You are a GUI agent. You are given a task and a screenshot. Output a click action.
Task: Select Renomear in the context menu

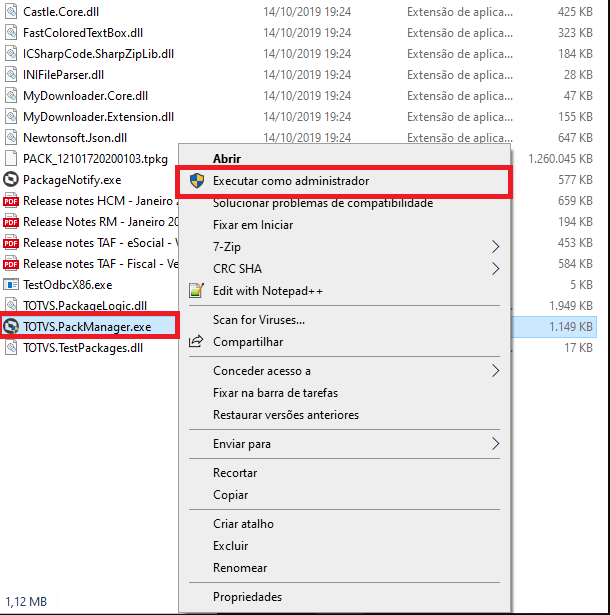pyautogui.click(x=240, y=568)
